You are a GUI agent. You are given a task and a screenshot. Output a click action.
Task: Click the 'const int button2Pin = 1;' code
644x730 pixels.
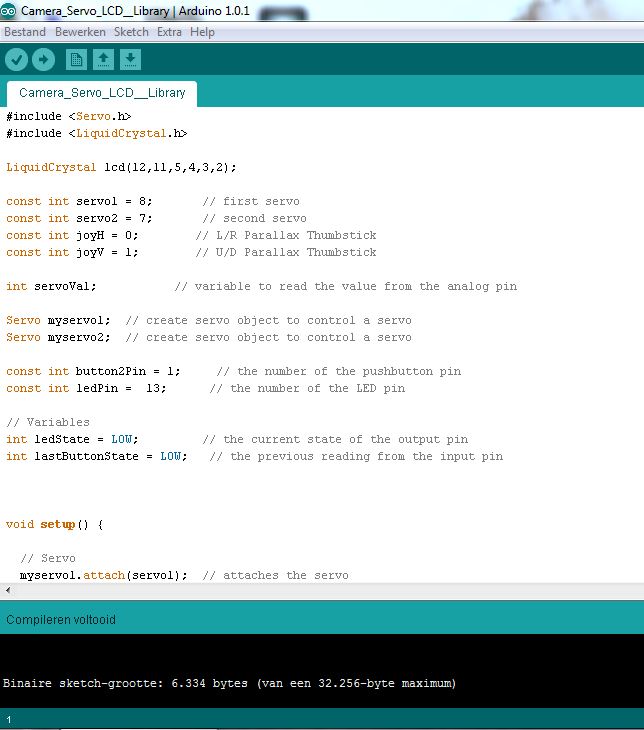[x=93, y=372]
